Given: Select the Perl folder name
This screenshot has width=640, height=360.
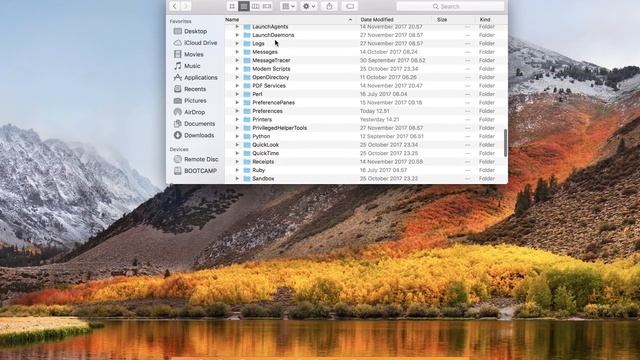Looking at the screenshot, I should point(257,94).
